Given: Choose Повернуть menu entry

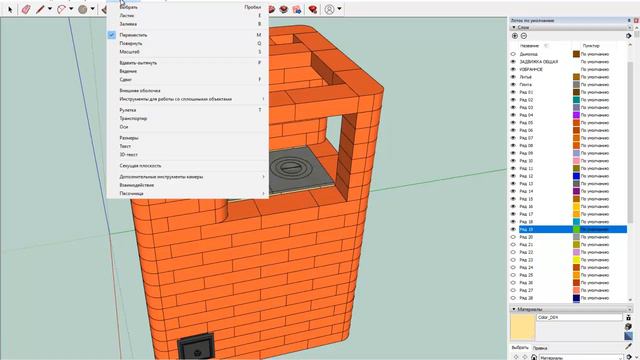Looking at the screenshot, I should (189, 43).
